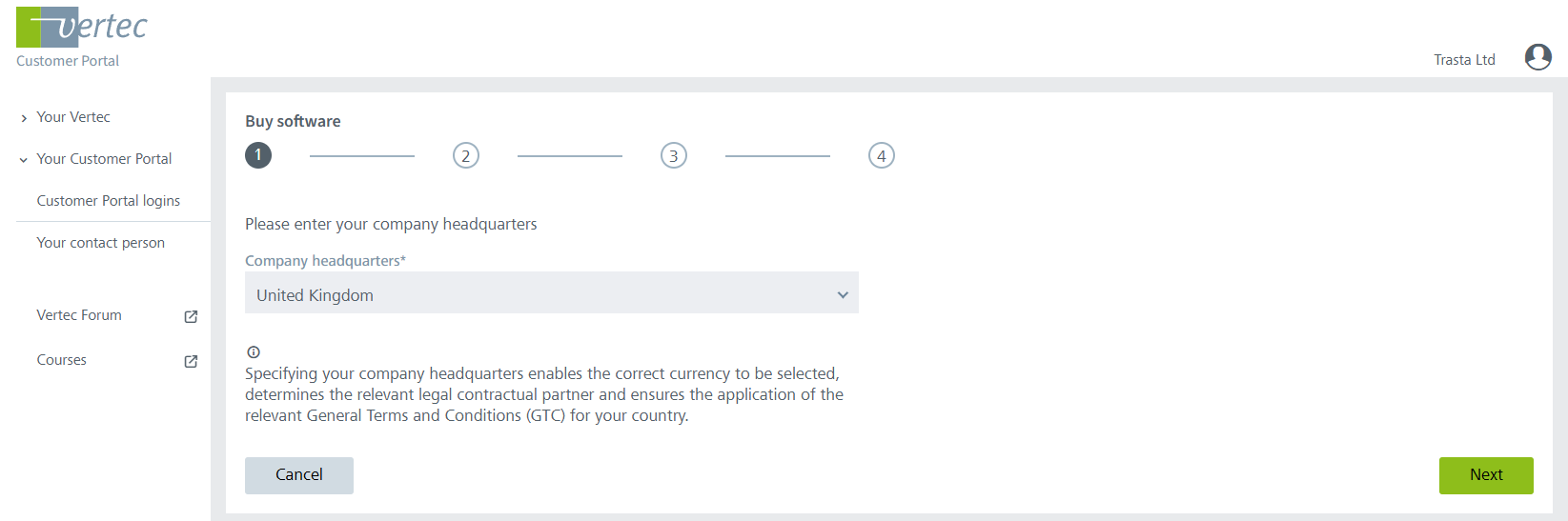Click step 1 circle in wizard
The image size is (1568, 521).
tap(258, 155)
